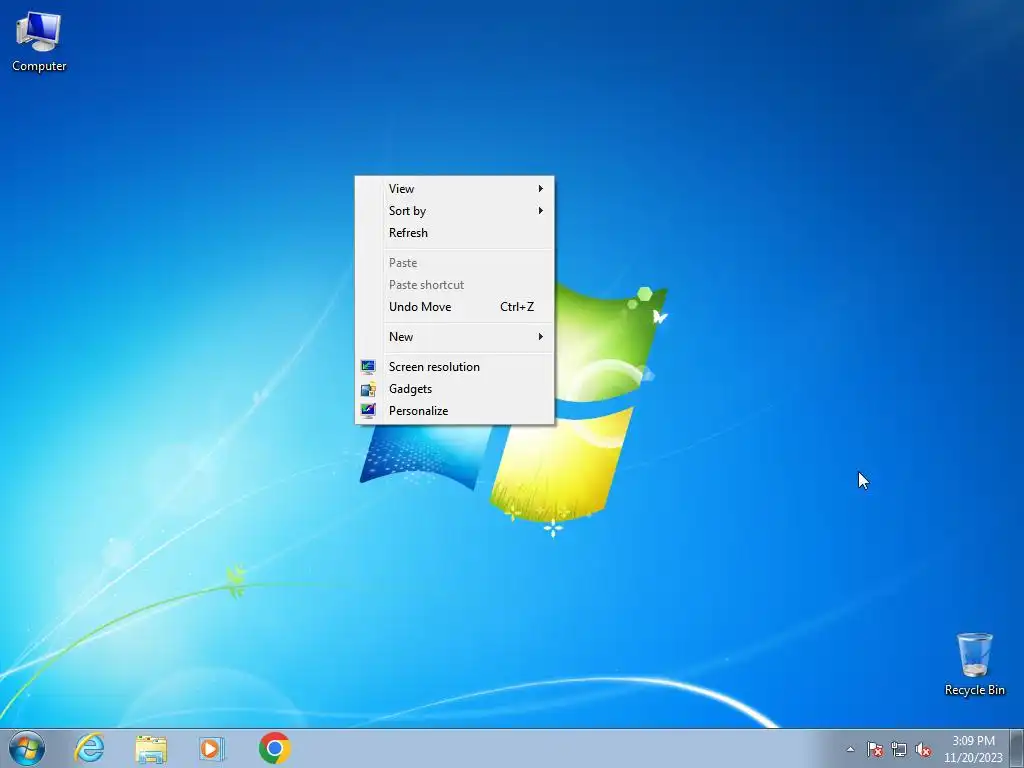The width and height of the screenshot is (1024, 768).
Task: Click the Show desktop button strip
Action: [1017, 748]
